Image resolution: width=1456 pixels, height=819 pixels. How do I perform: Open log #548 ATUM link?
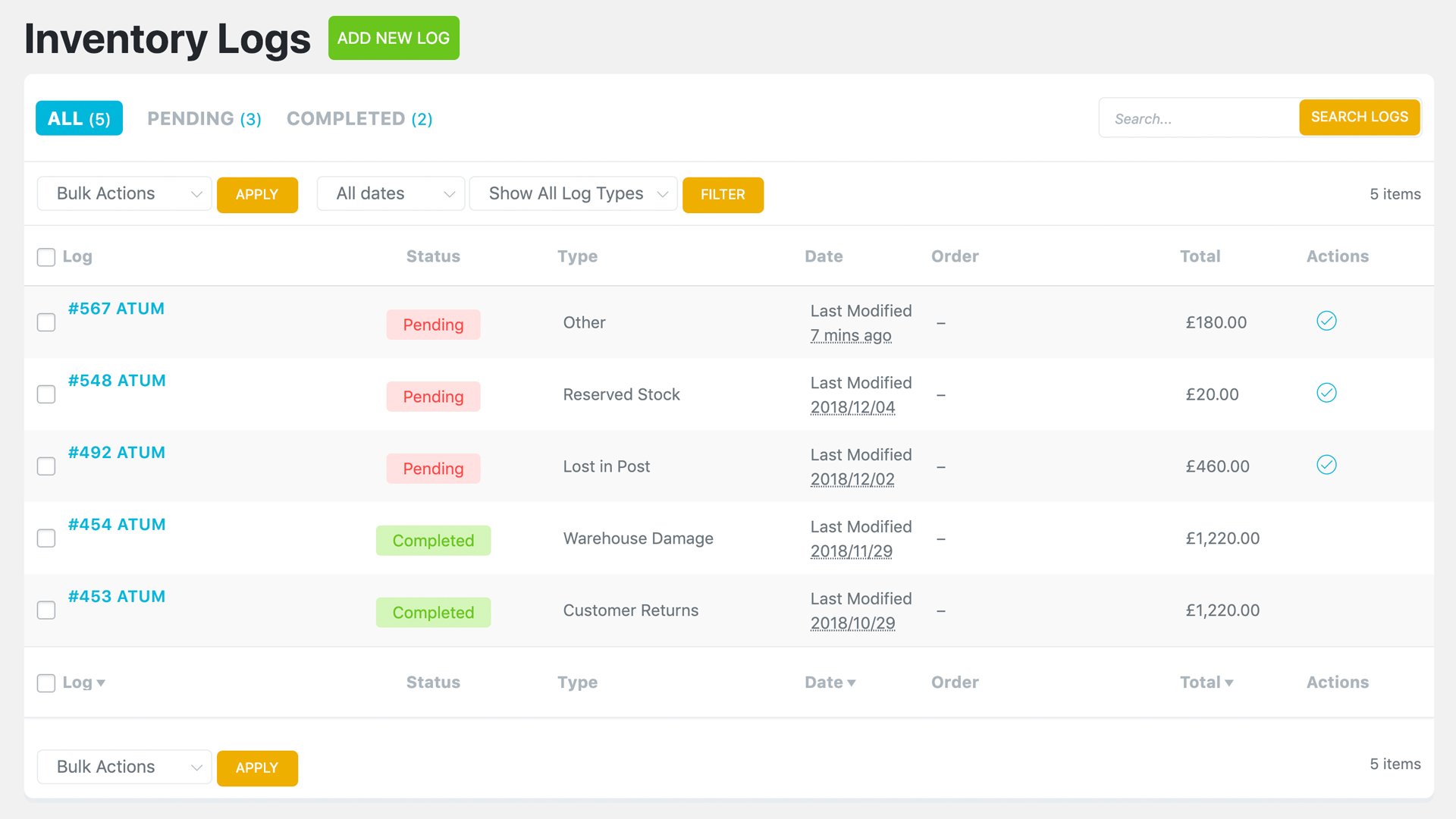(117, 381)
